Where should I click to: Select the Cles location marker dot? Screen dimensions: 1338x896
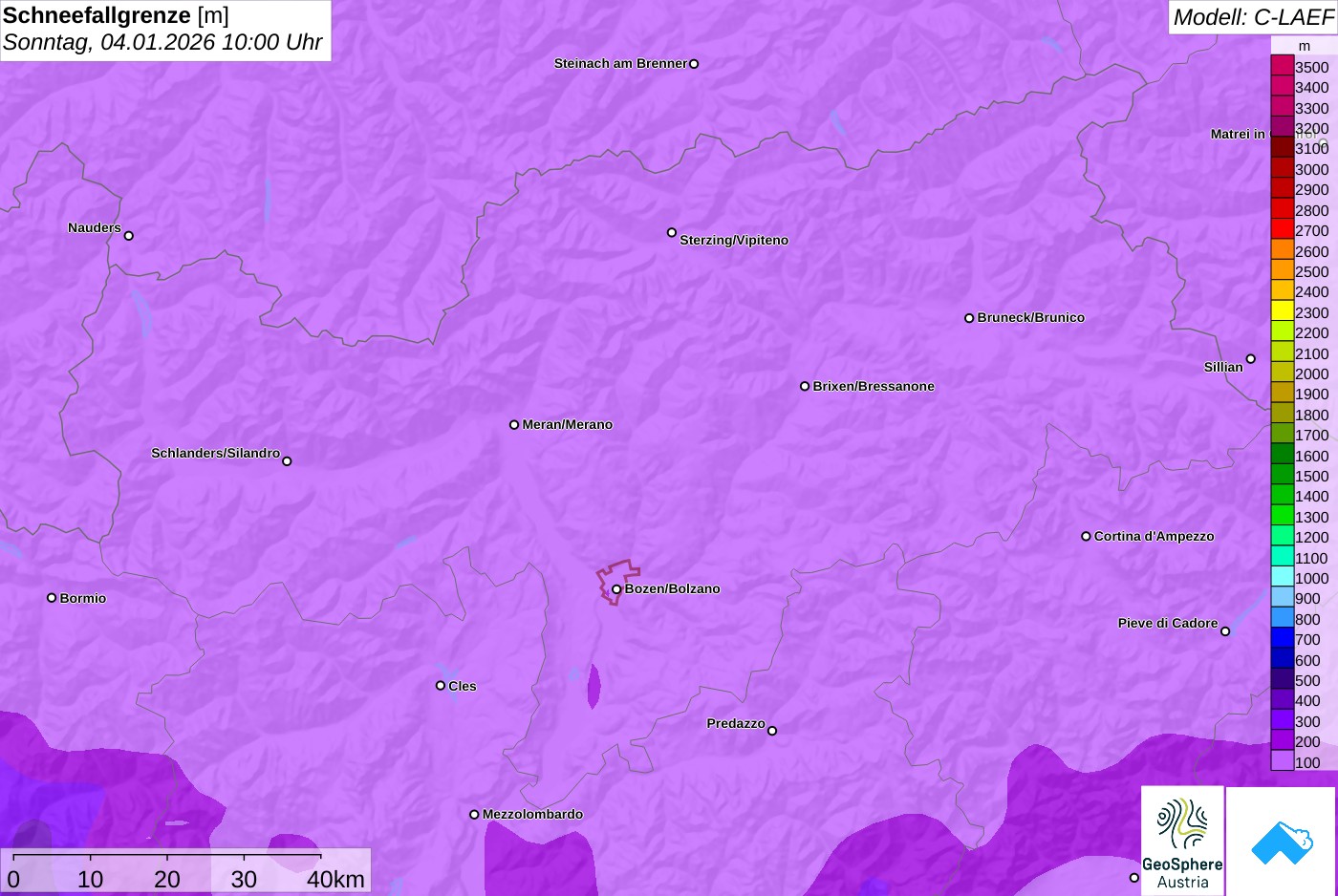tap(441, 686)
